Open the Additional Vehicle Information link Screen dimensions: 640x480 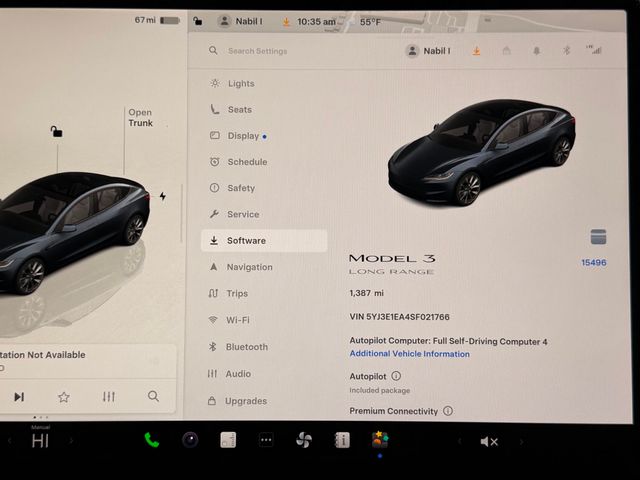[x=409, y=354]
